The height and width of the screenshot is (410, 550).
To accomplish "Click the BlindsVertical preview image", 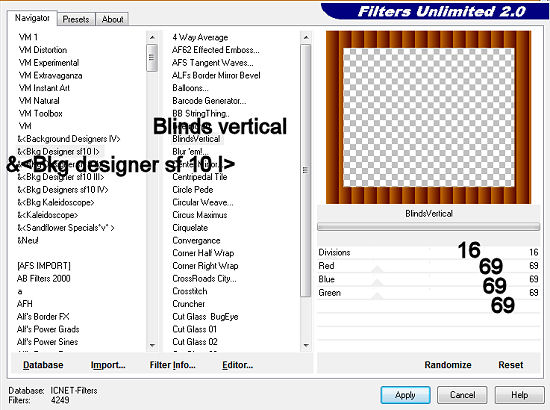I will [x=428, y=117].
